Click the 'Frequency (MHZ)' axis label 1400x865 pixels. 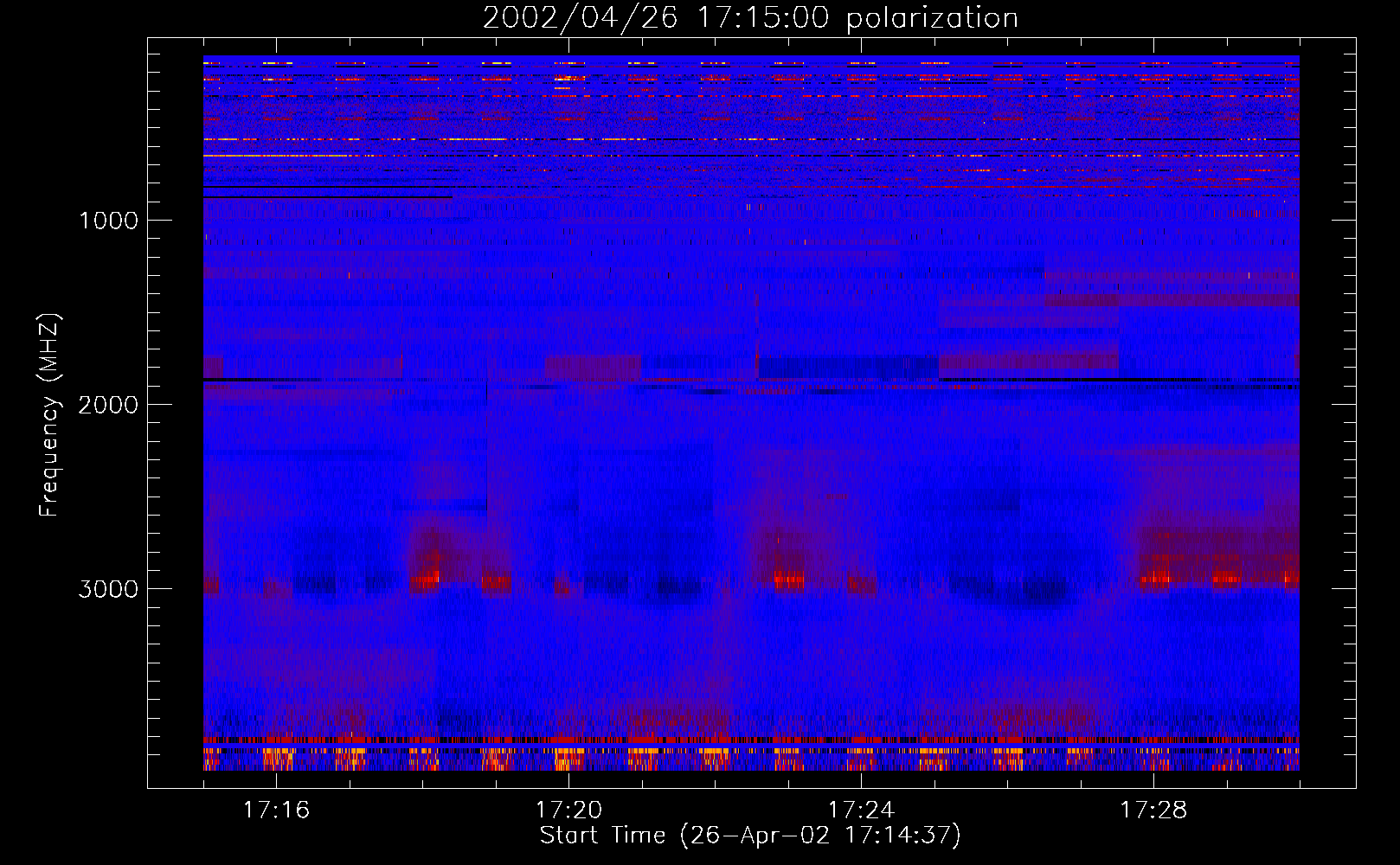click(x=50, y=415)
